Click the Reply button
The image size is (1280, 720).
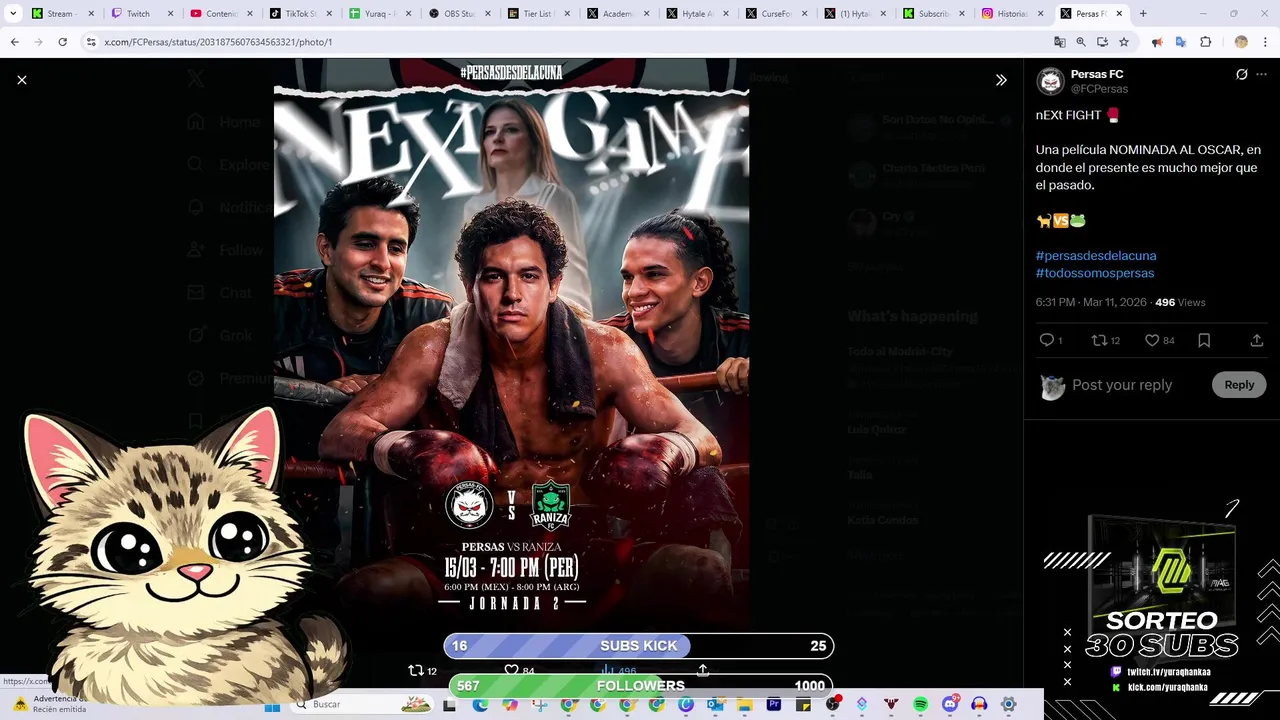(x=1239, y=385)
